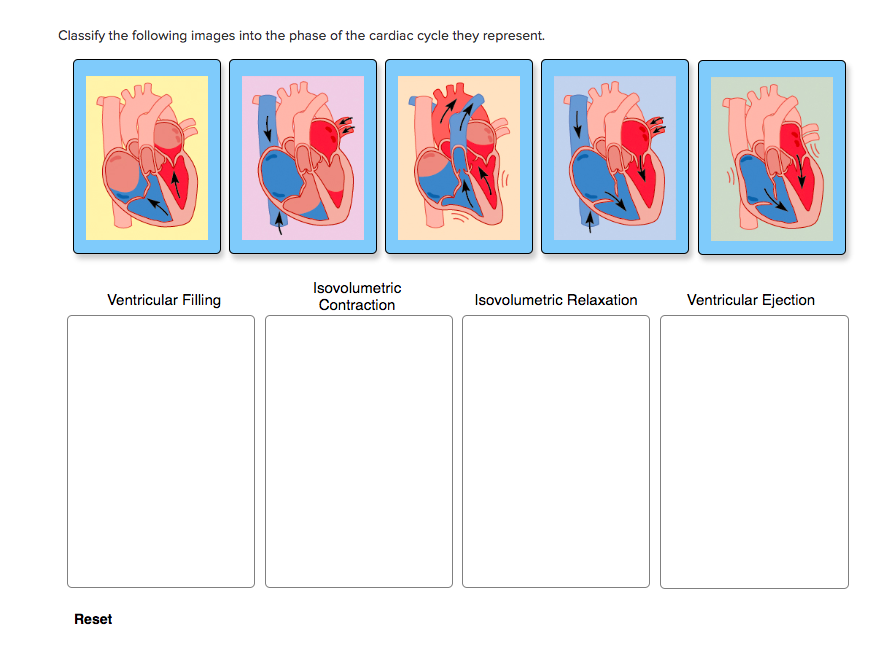Select the orange background heart image card
Image resolution: width=891 pixels, height=665 pixels.
(459, 157)
